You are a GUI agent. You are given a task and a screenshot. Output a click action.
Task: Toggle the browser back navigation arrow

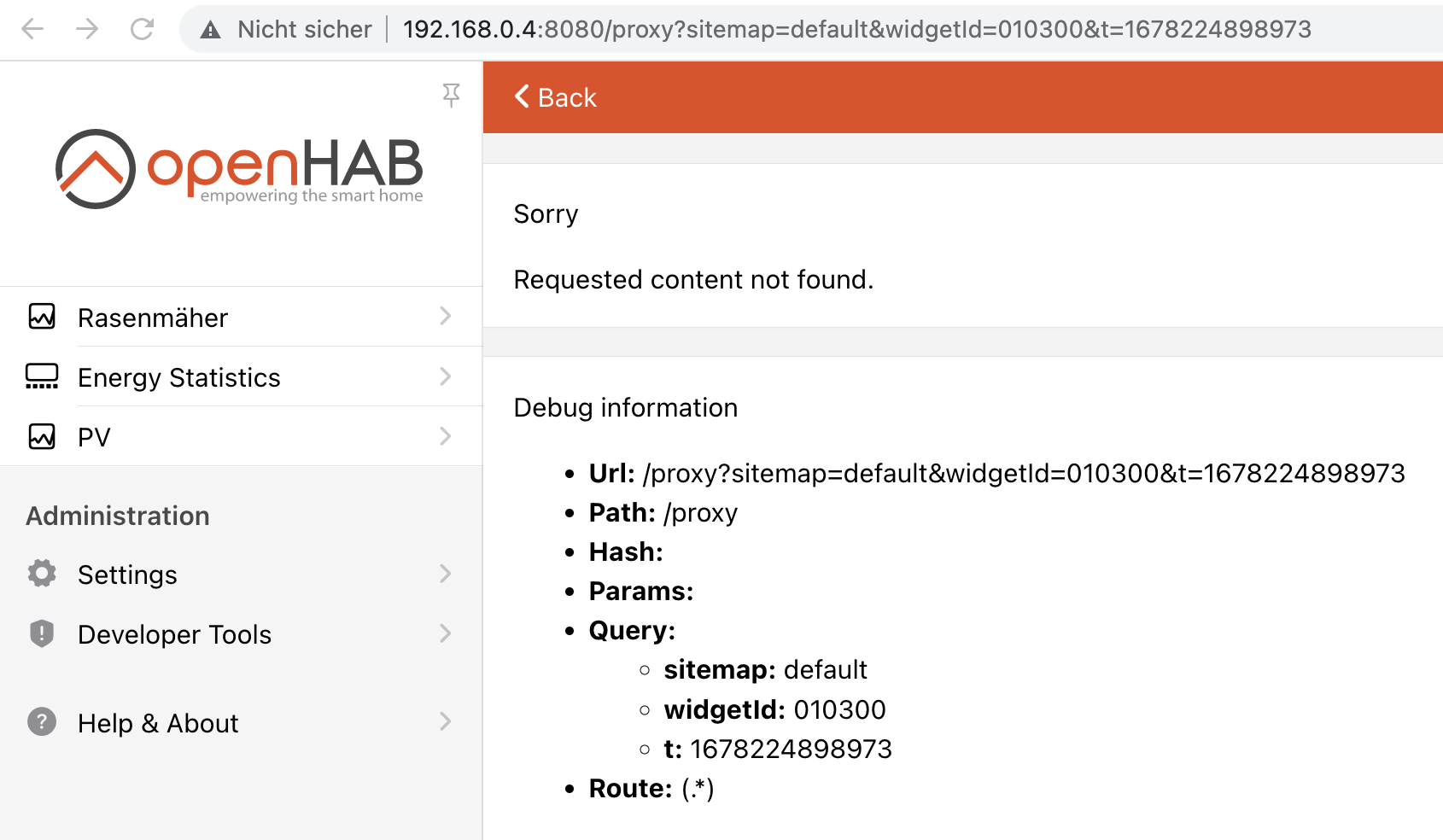[x=32, y=28]
